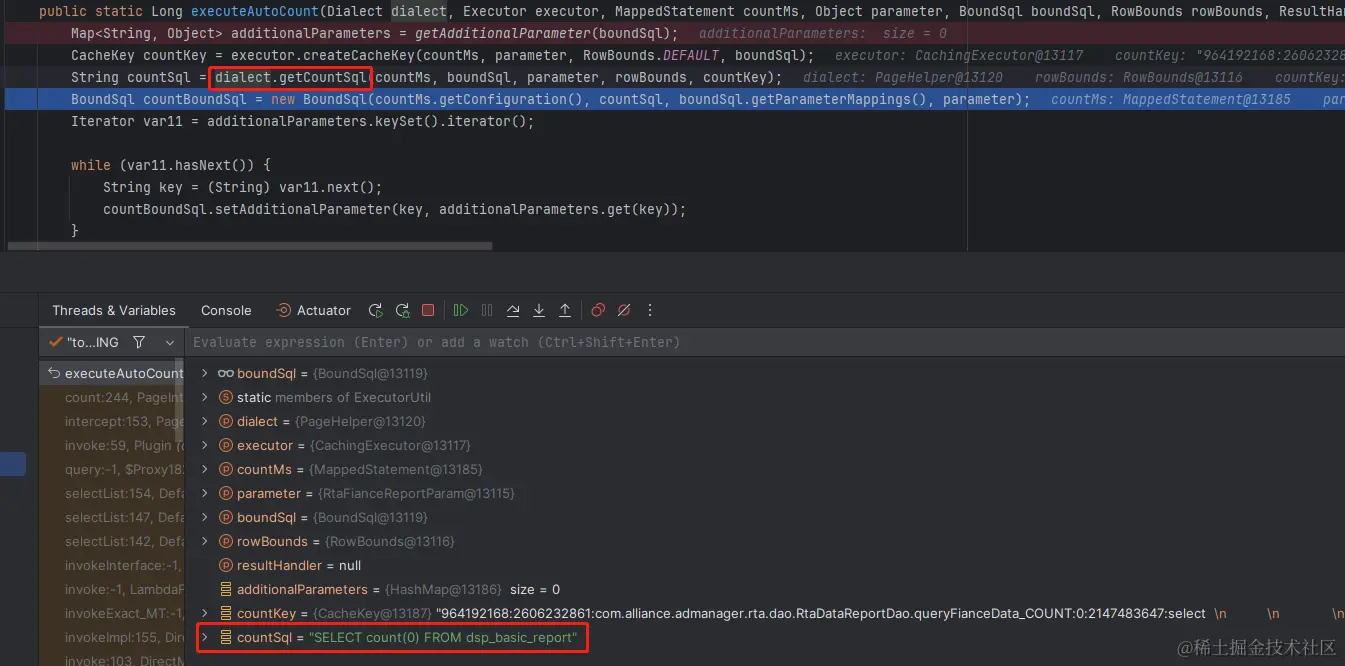Image resolution: width=1345 pixels, height=666 pixels.
Task: Expand the dialect PageHelper variable
Action: pyautogui.click(x=204, y=421)
